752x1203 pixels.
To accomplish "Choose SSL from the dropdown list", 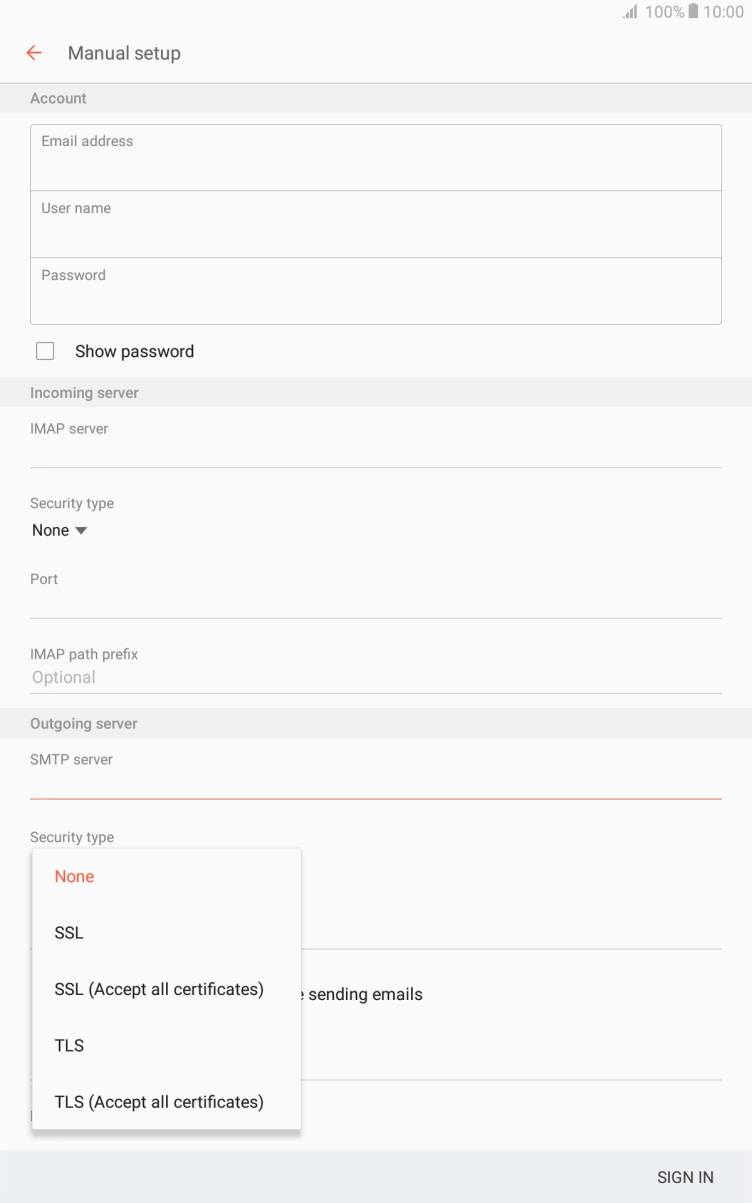I will (69, 932).
